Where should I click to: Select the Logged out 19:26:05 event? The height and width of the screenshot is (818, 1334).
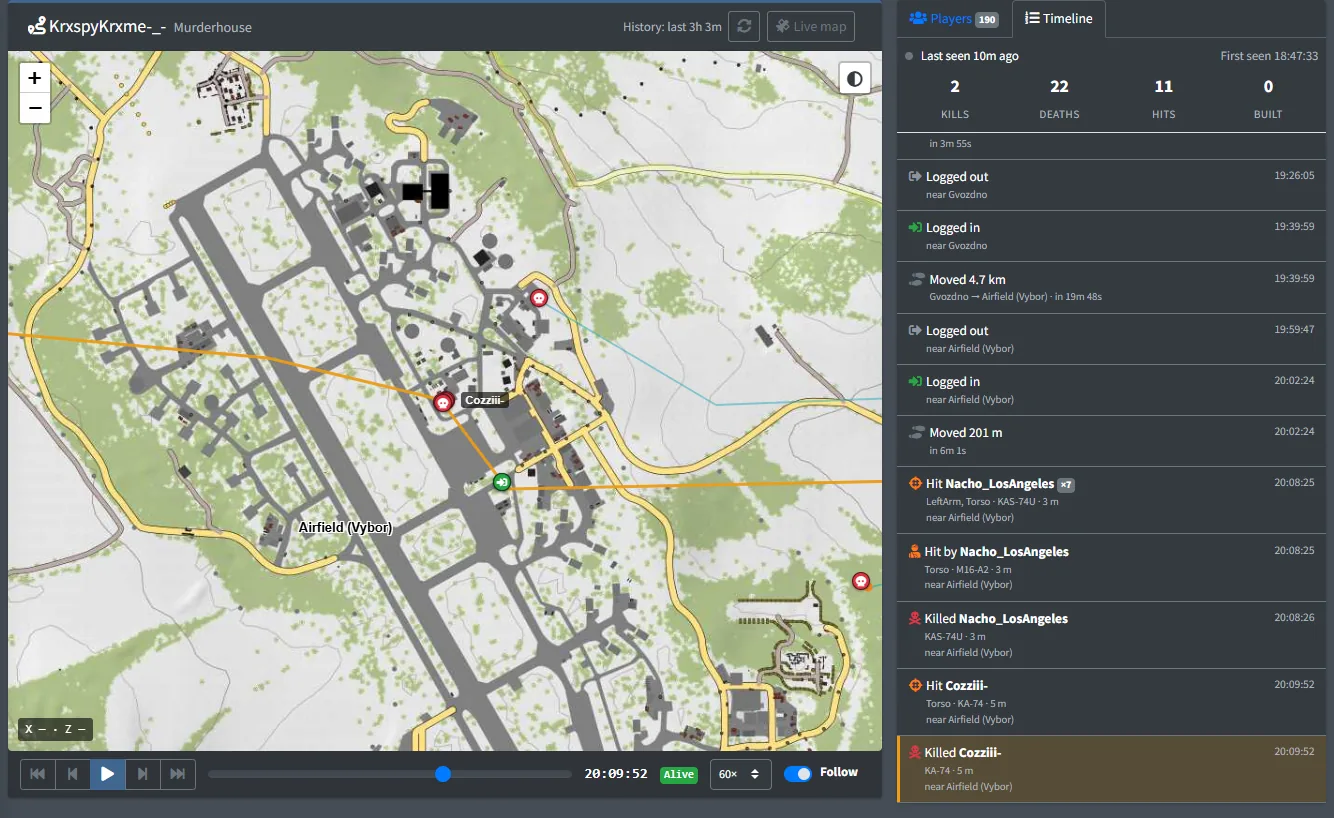click(x=1111, y=185)
